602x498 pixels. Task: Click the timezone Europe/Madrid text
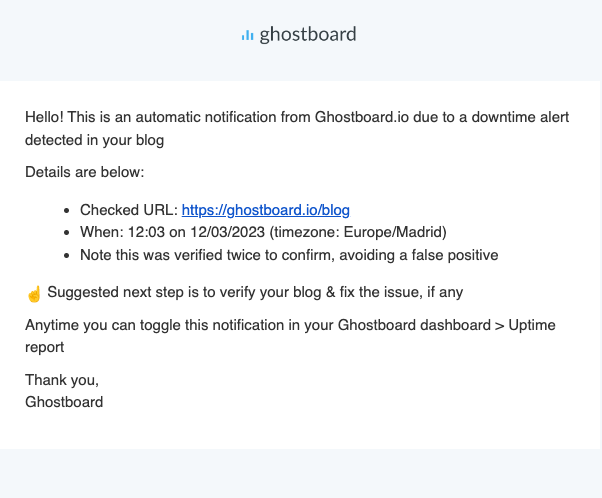click(x=358, y=232)
